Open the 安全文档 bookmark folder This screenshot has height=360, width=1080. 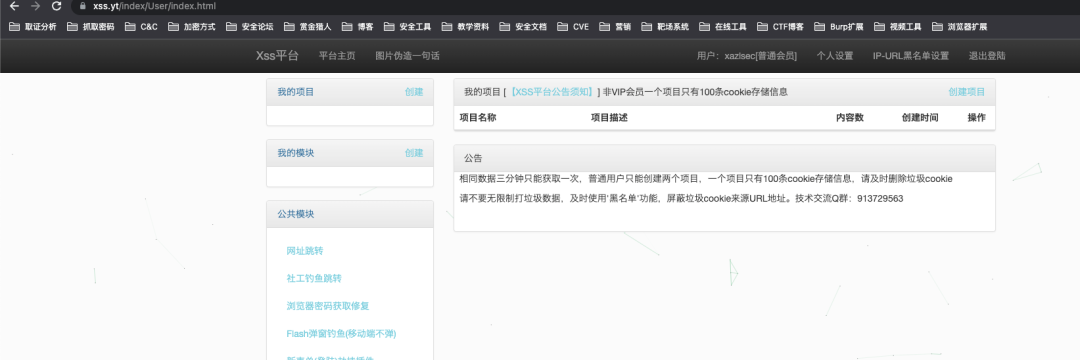523,27
